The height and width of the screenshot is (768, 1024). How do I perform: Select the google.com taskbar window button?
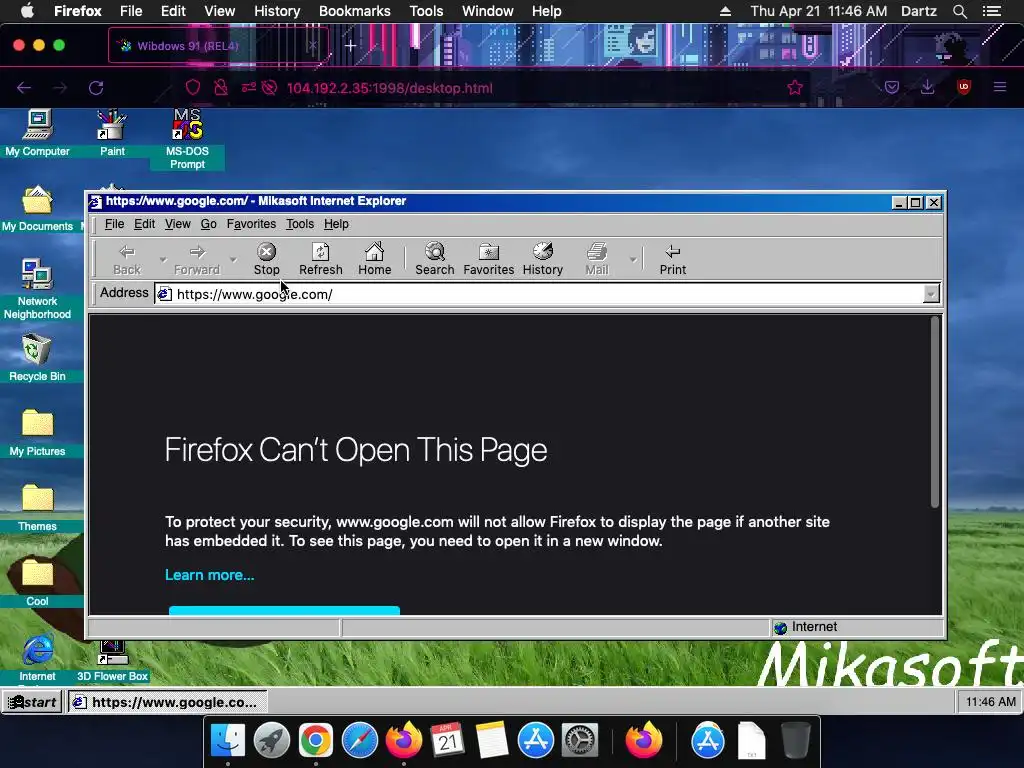(167, 702)
